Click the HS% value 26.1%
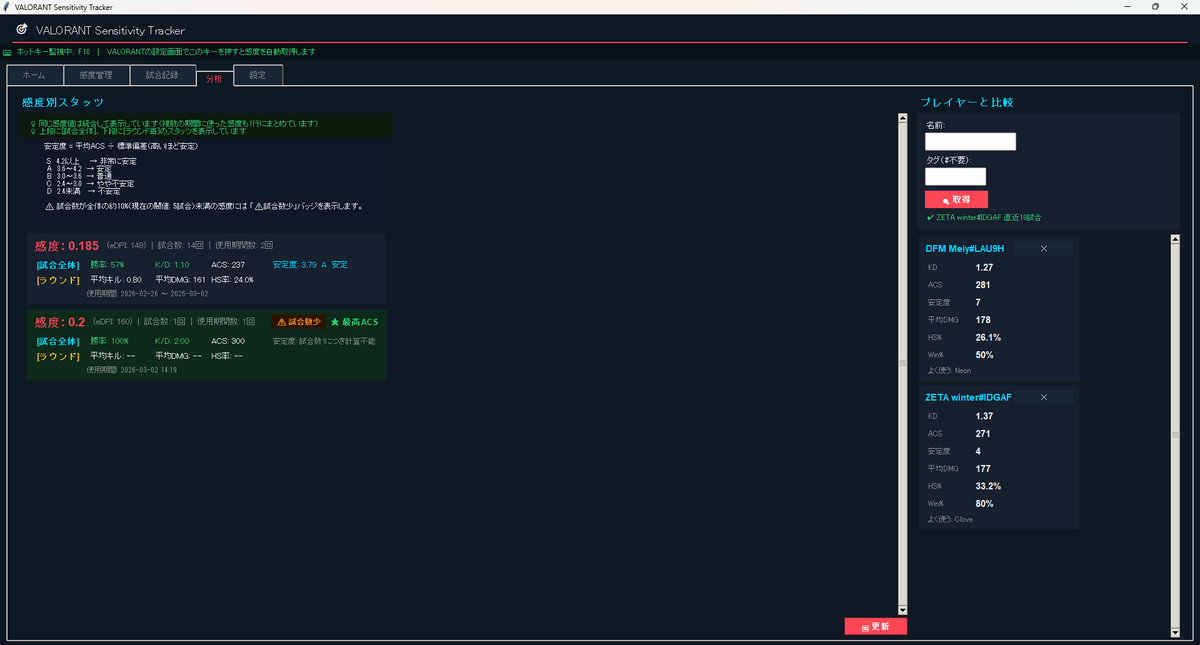This screenshot has height=645, width=1200. coord(988,337)
